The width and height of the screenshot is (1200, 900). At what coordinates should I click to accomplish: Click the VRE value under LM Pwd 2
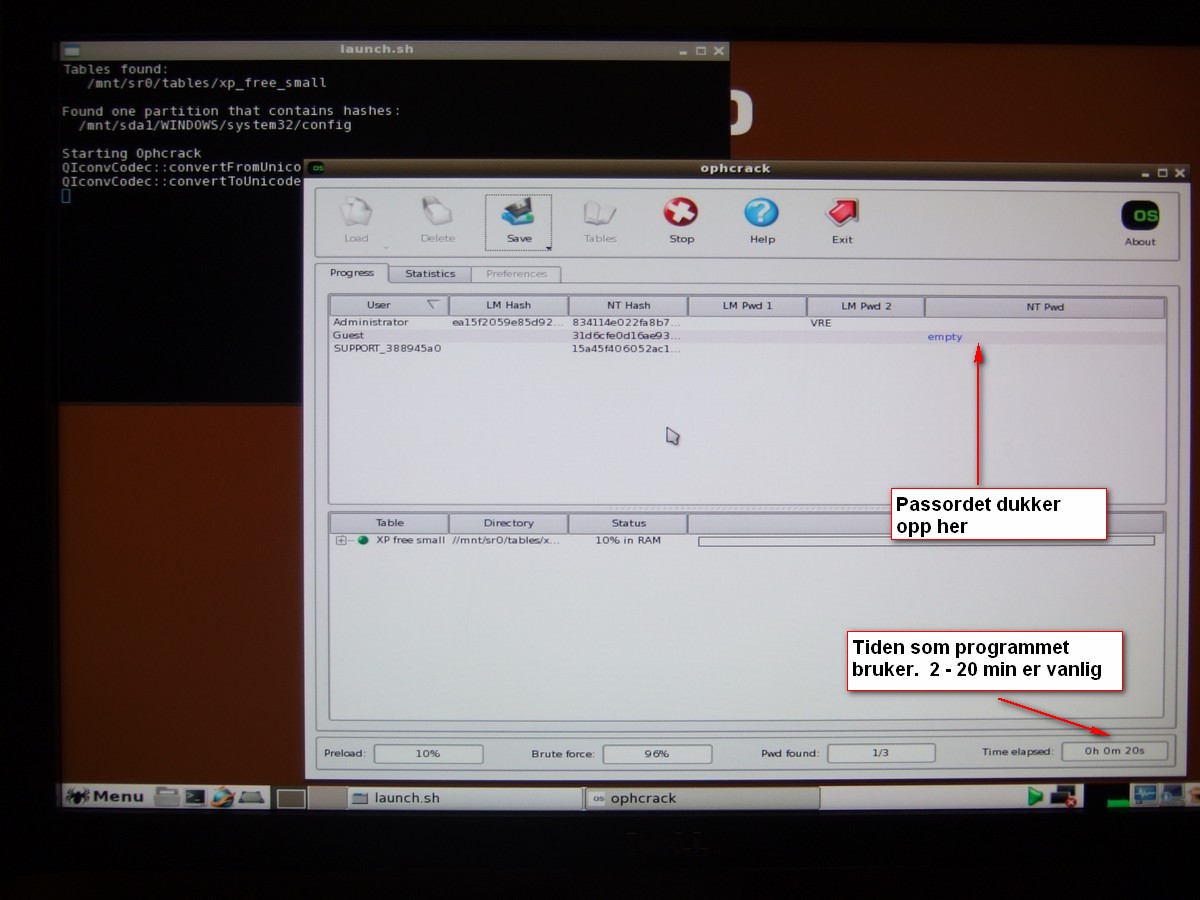[820, 323]
